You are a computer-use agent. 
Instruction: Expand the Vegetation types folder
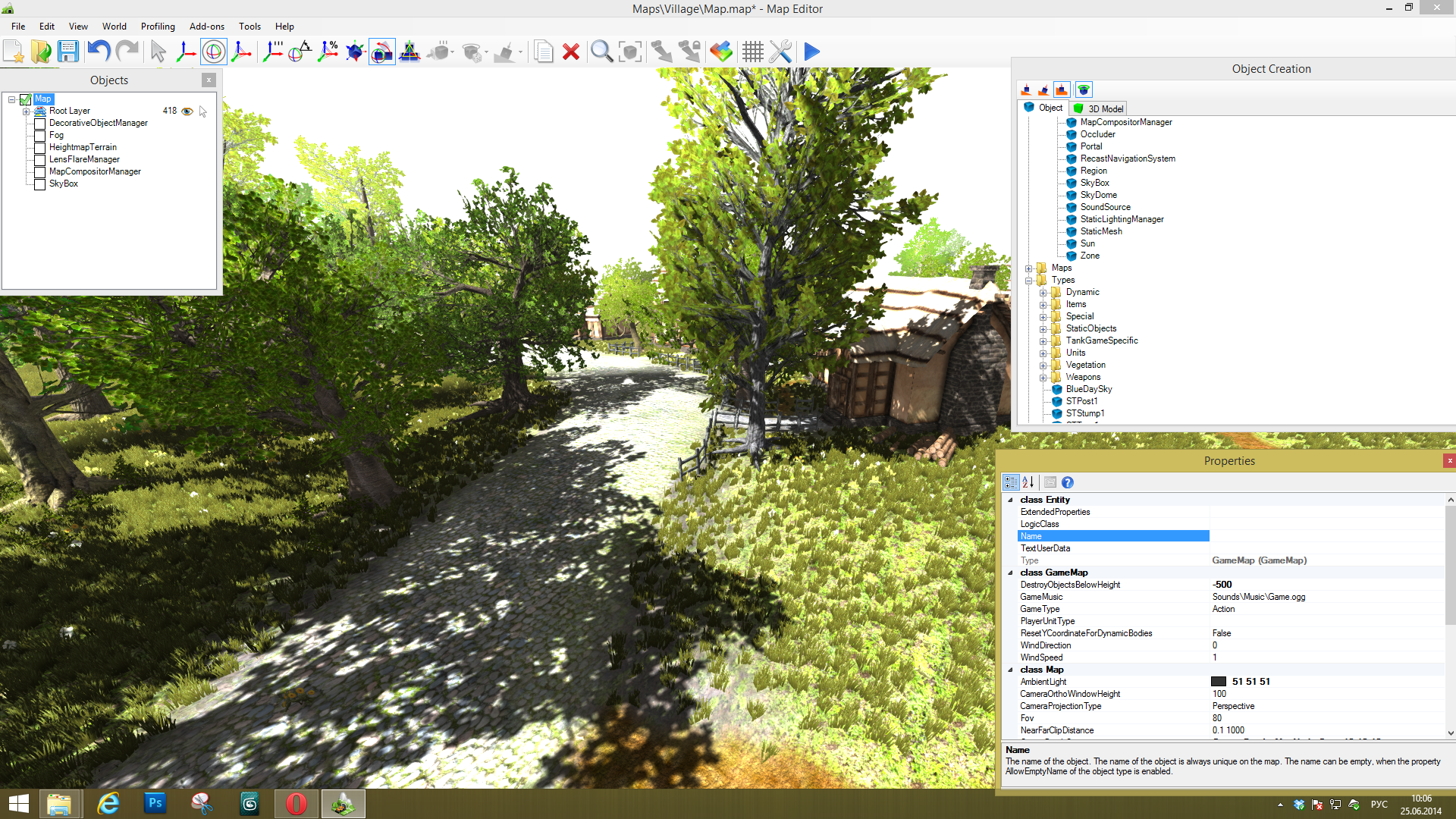click(1043, 366)
